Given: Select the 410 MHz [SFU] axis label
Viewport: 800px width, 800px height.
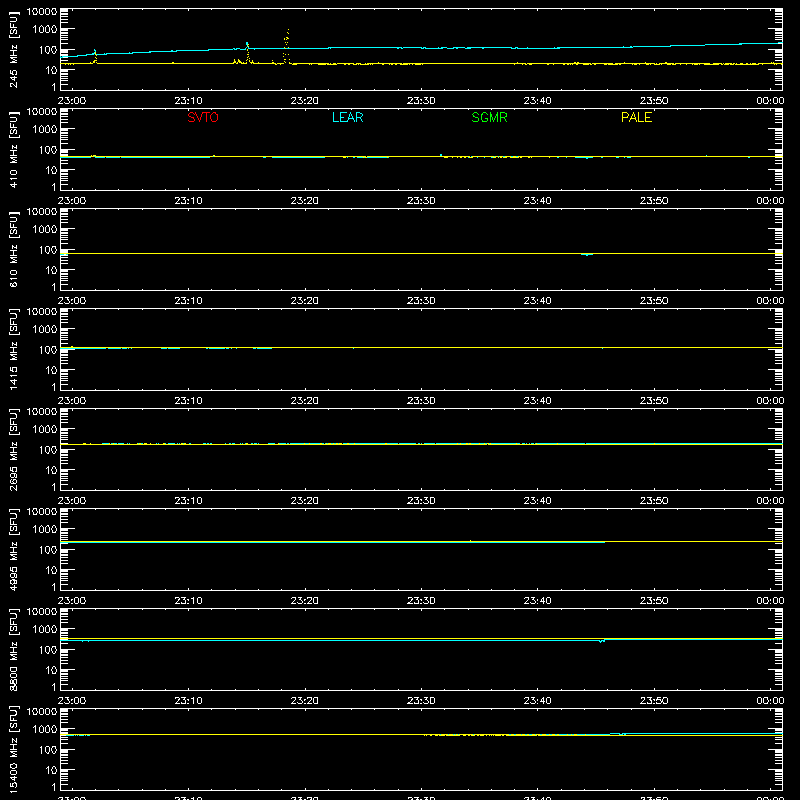Looking at the screenshot, I should 13,149.
